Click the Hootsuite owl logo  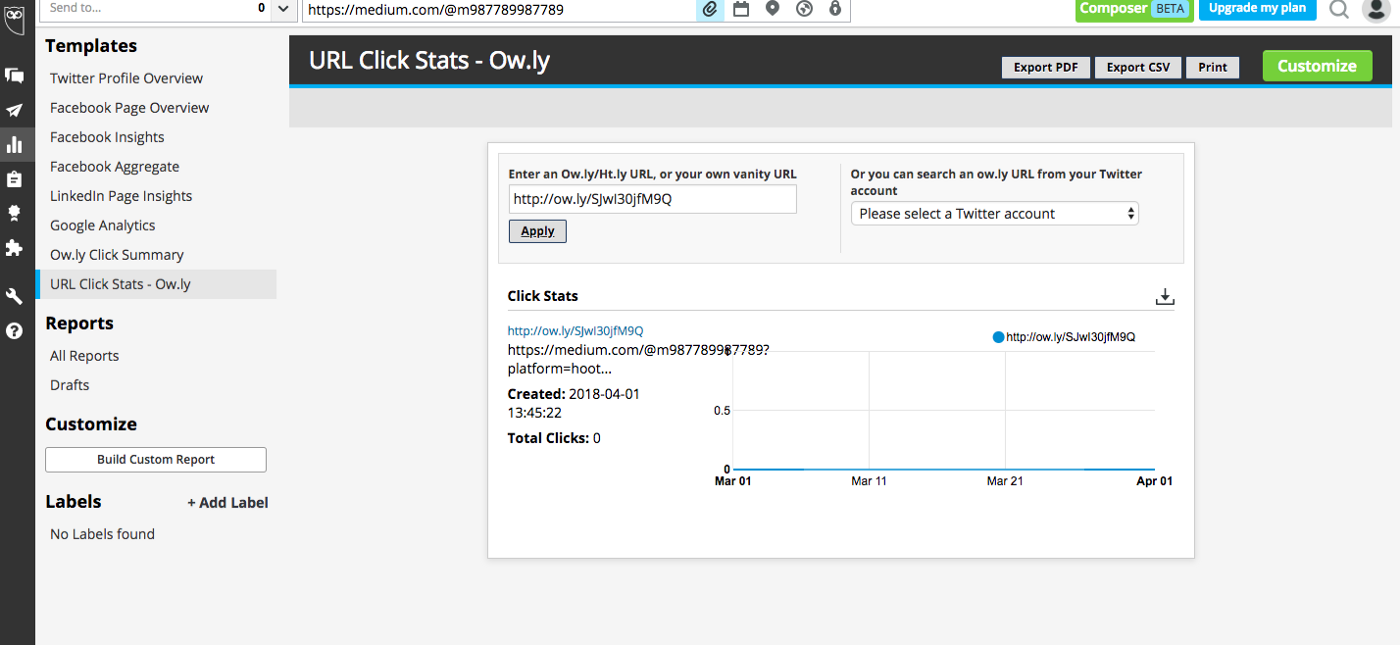point(15,18)
